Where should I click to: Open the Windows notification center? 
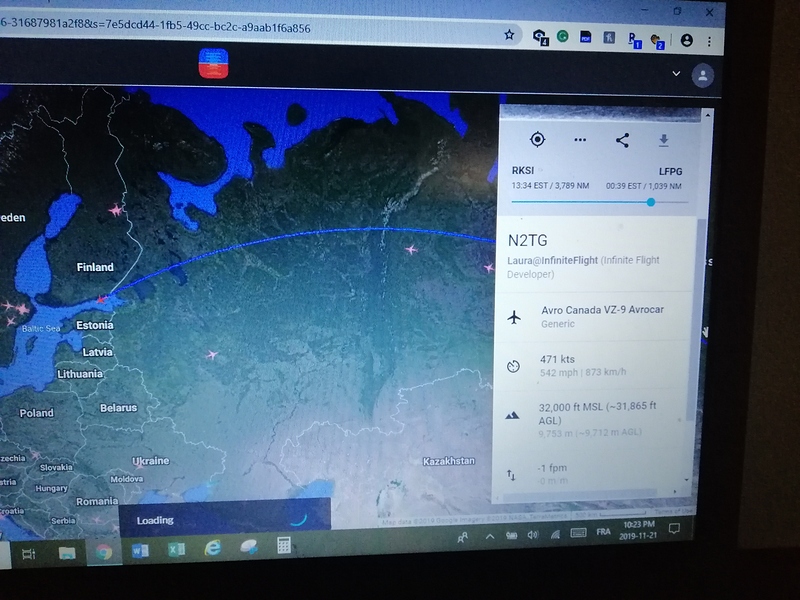(674, 528)
